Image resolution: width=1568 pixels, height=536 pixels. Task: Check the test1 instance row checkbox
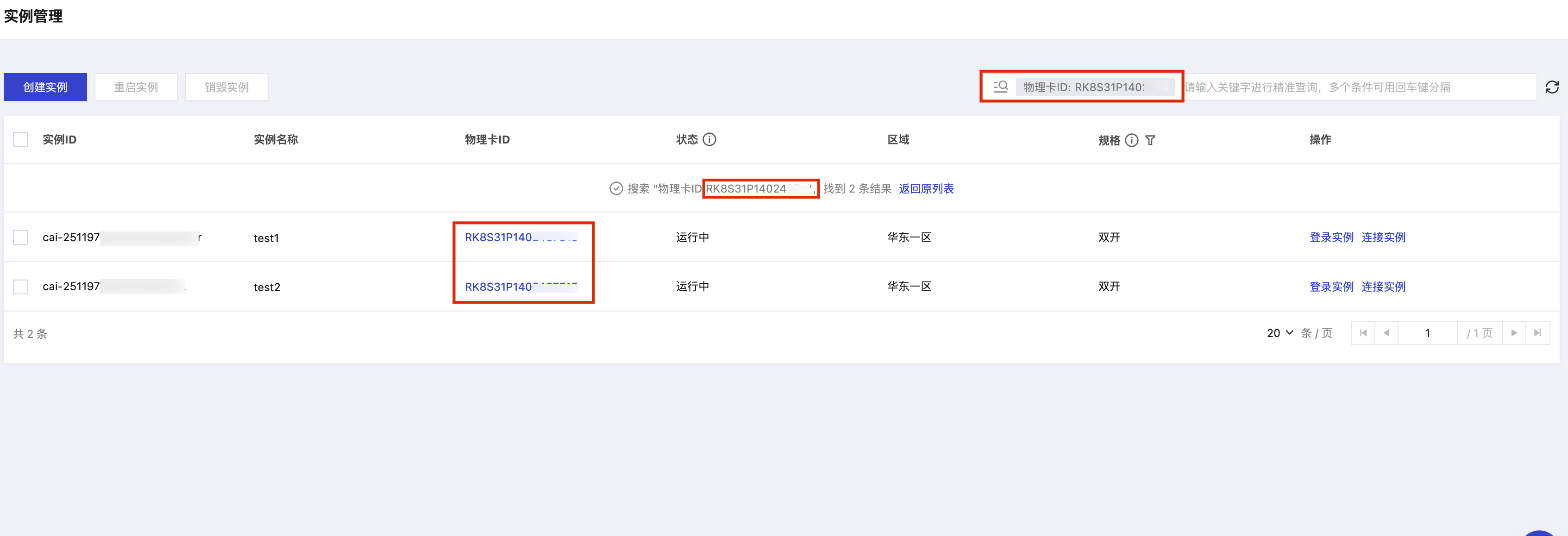(21, 237)
